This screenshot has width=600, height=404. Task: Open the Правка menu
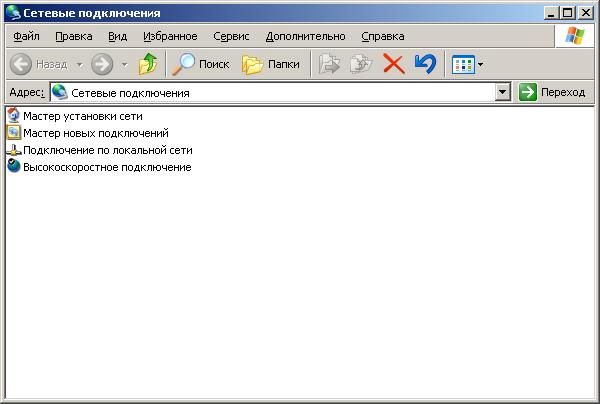[x=74, y=36]
